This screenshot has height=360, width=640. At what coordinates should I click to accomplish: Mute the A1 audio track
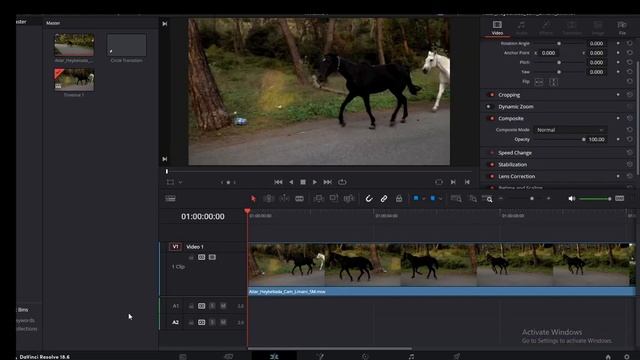(x=223, y=306)
